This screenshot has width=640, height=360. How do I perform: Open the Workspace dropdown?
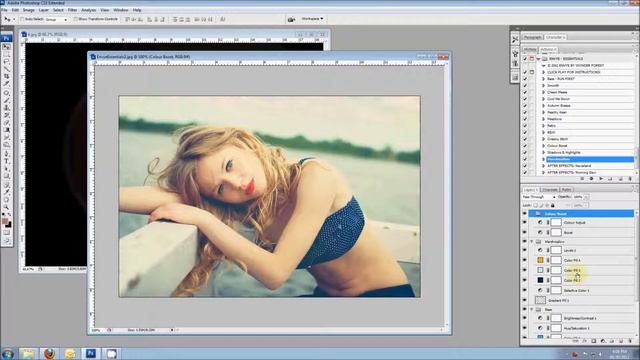click(x=312, y=19)
